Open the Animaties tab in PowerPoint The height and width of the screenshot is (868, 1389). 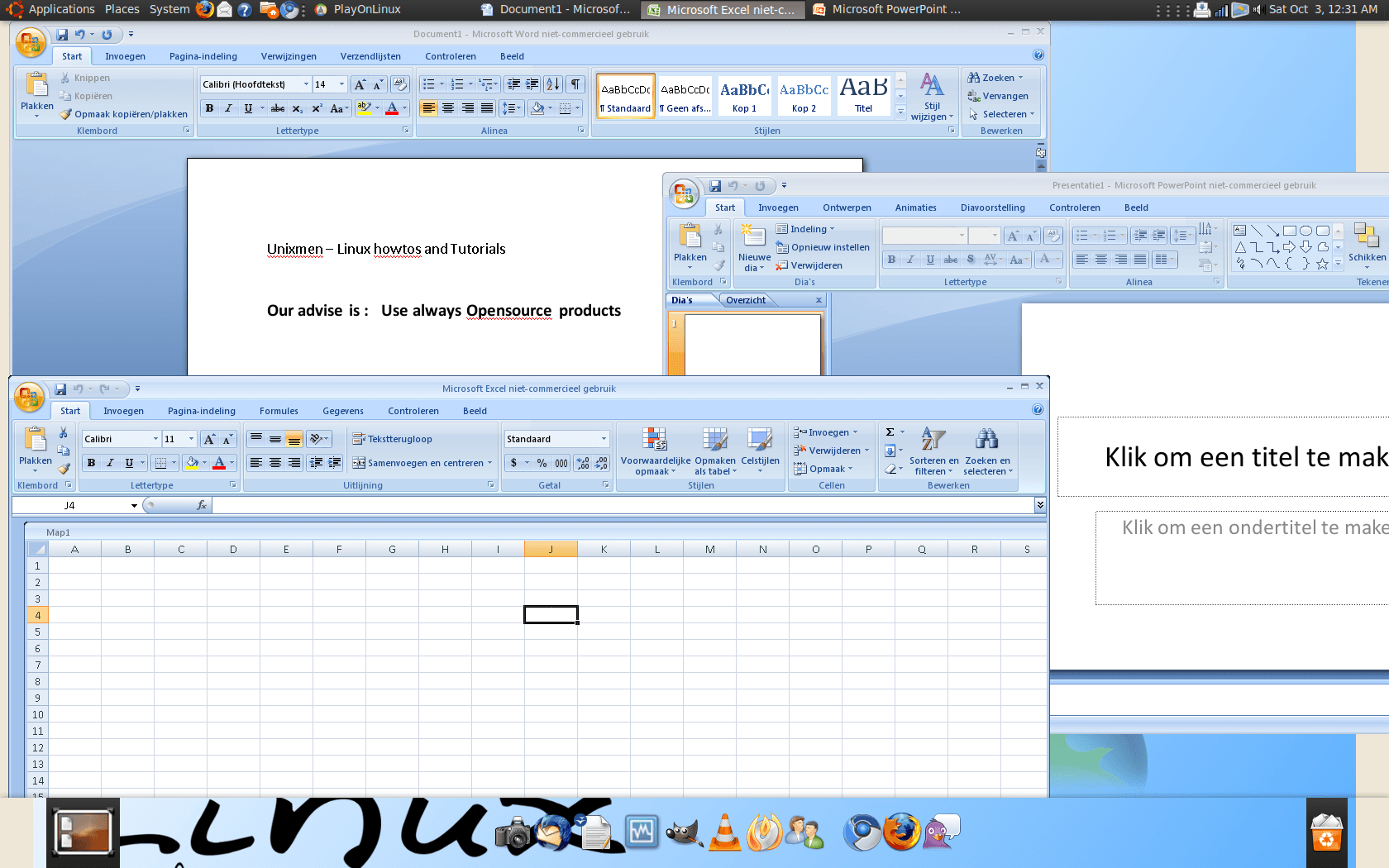click(x=916, y=207)
